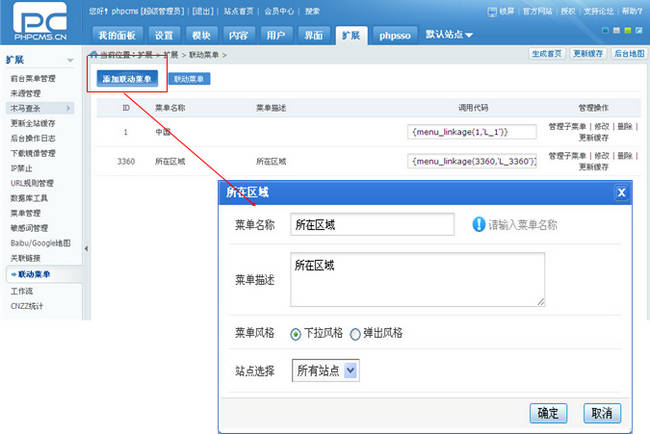
Task: Click the home icon before 当前位置
Action: click(95, 52)
